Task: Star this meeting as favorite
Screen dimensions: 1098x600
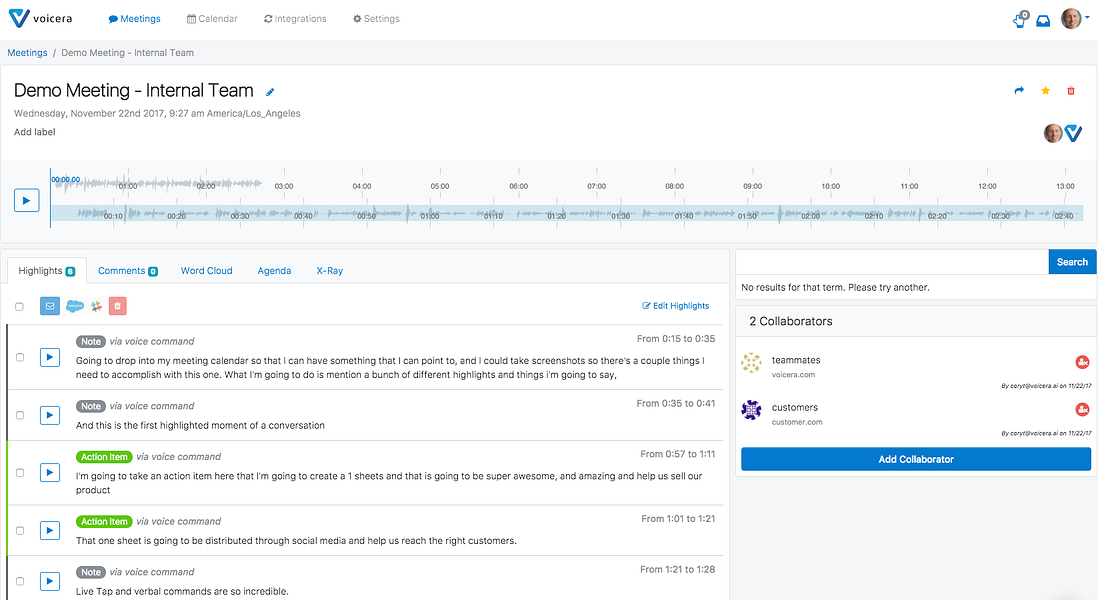Action: [1045, 90]
